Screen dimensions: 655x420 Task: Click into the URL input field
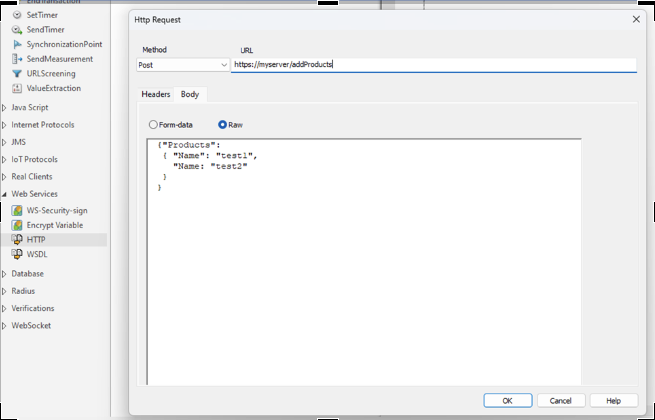pos(432,65)
